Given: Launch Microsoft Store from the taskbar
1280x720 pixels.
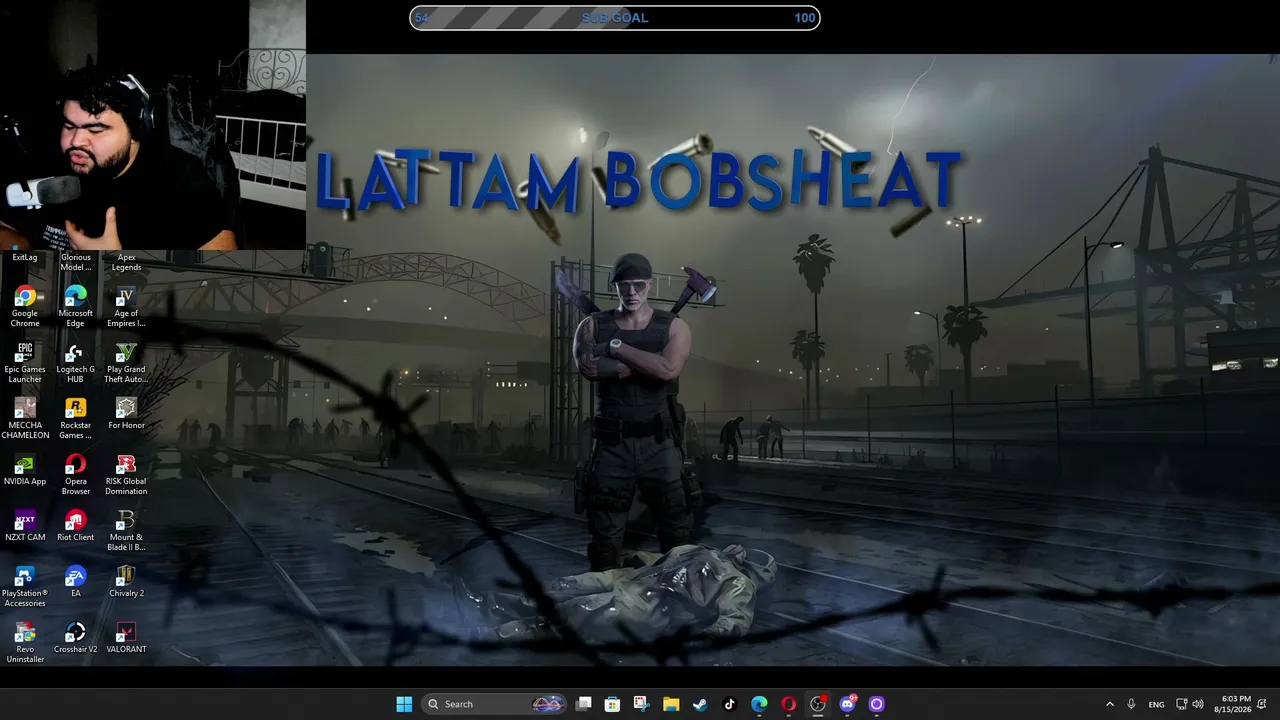Looking at the screenshot, I should (x=612, y=704).
